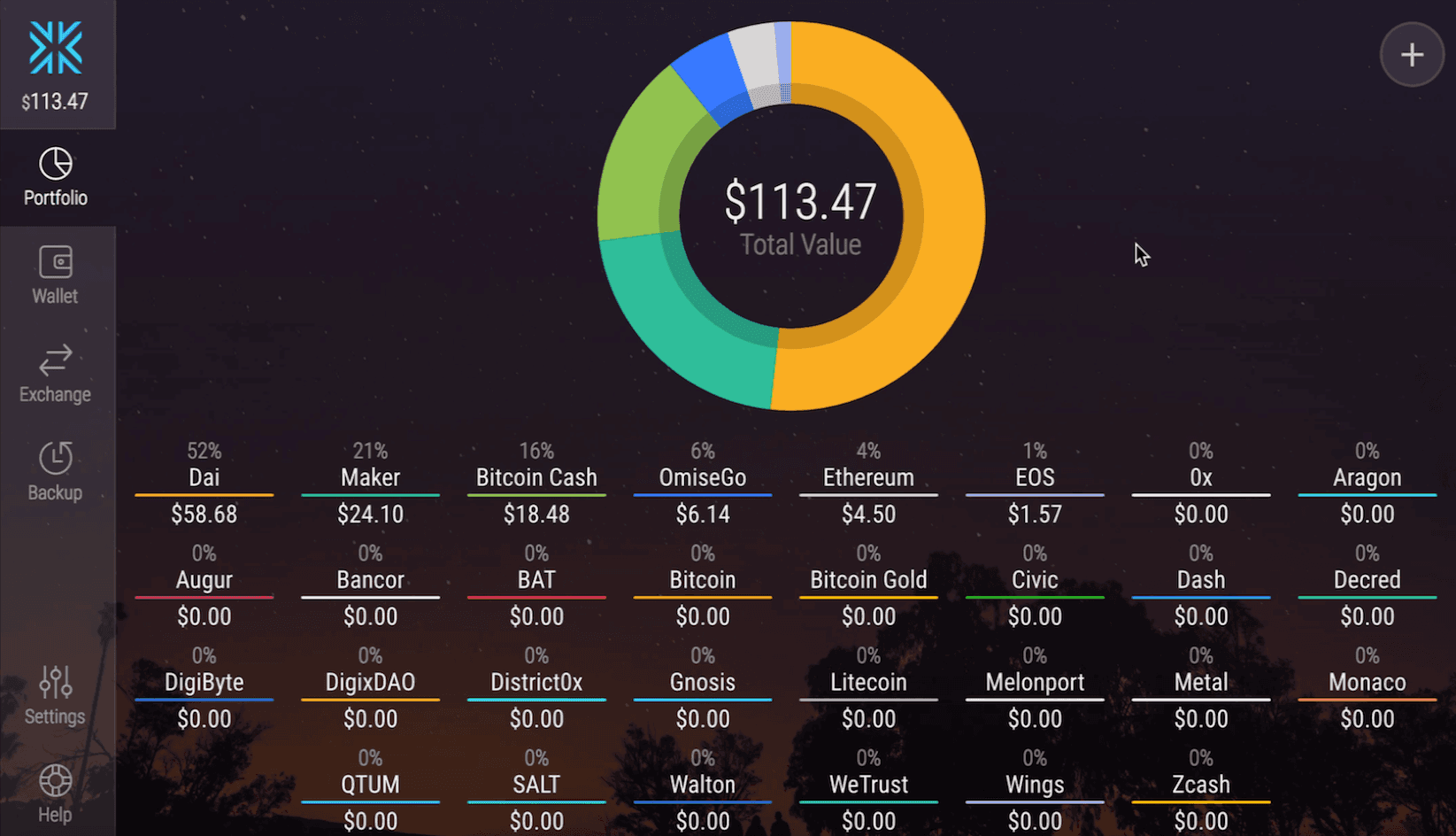Image resolution: width=1456 pixels, height=836 pixels.
Task: Select the Gnosis asset entry
Action: pyautogui.click(x=703, y=687)
